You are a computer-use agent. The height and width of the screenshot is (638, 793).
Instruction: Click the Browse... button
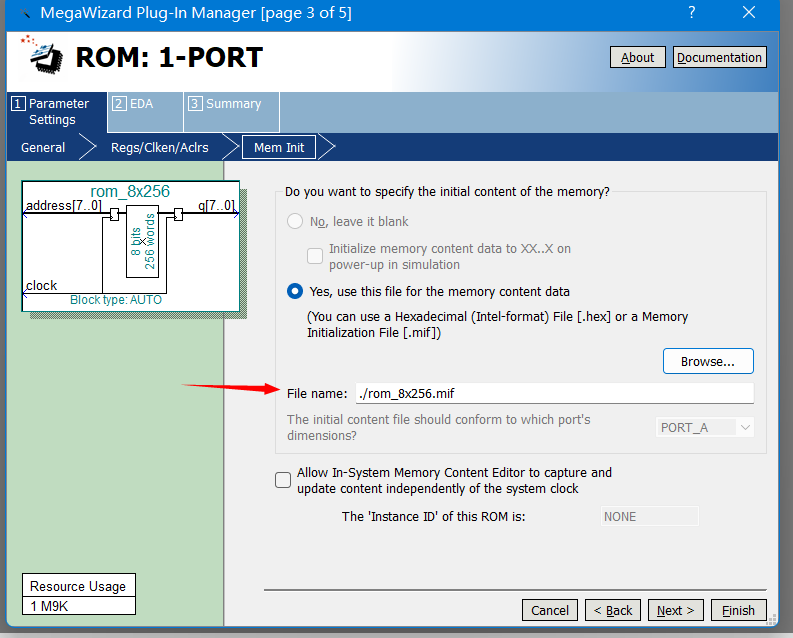(x=708, y=361)
